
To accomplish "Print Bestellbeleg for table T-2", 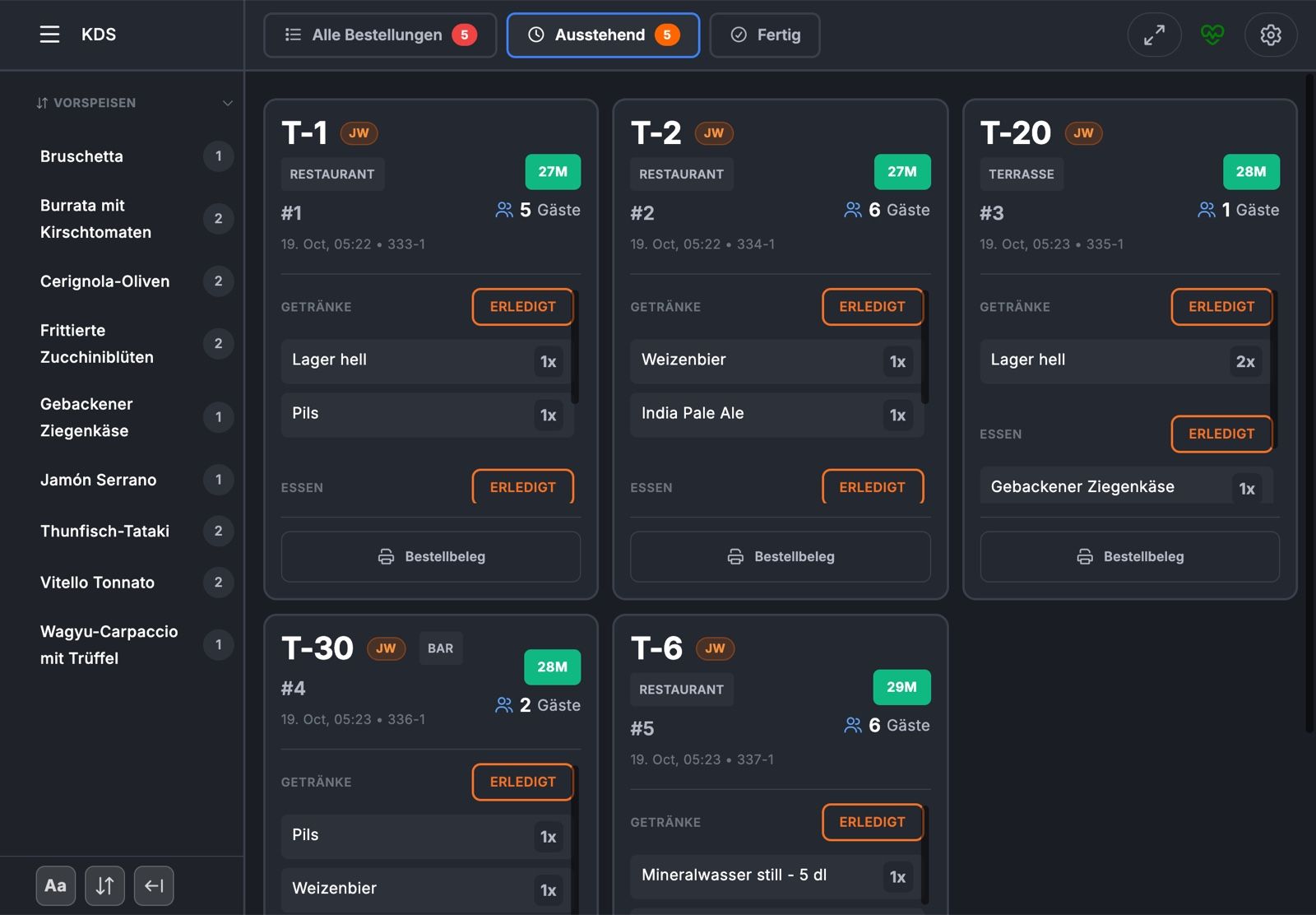I will (x=781, y=557).
